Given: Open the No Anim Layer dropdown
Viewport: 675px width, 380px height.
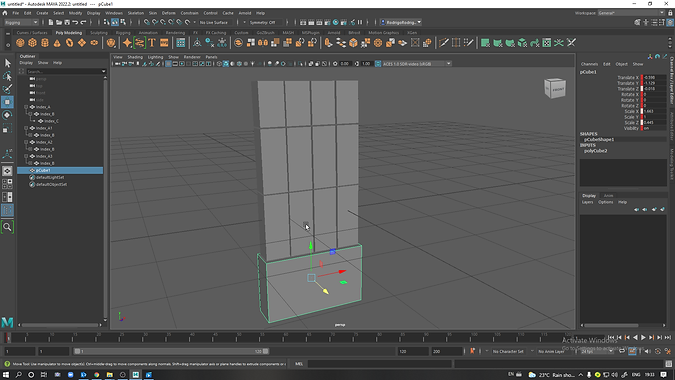Looking at the screenshot, I should (554, 351).
